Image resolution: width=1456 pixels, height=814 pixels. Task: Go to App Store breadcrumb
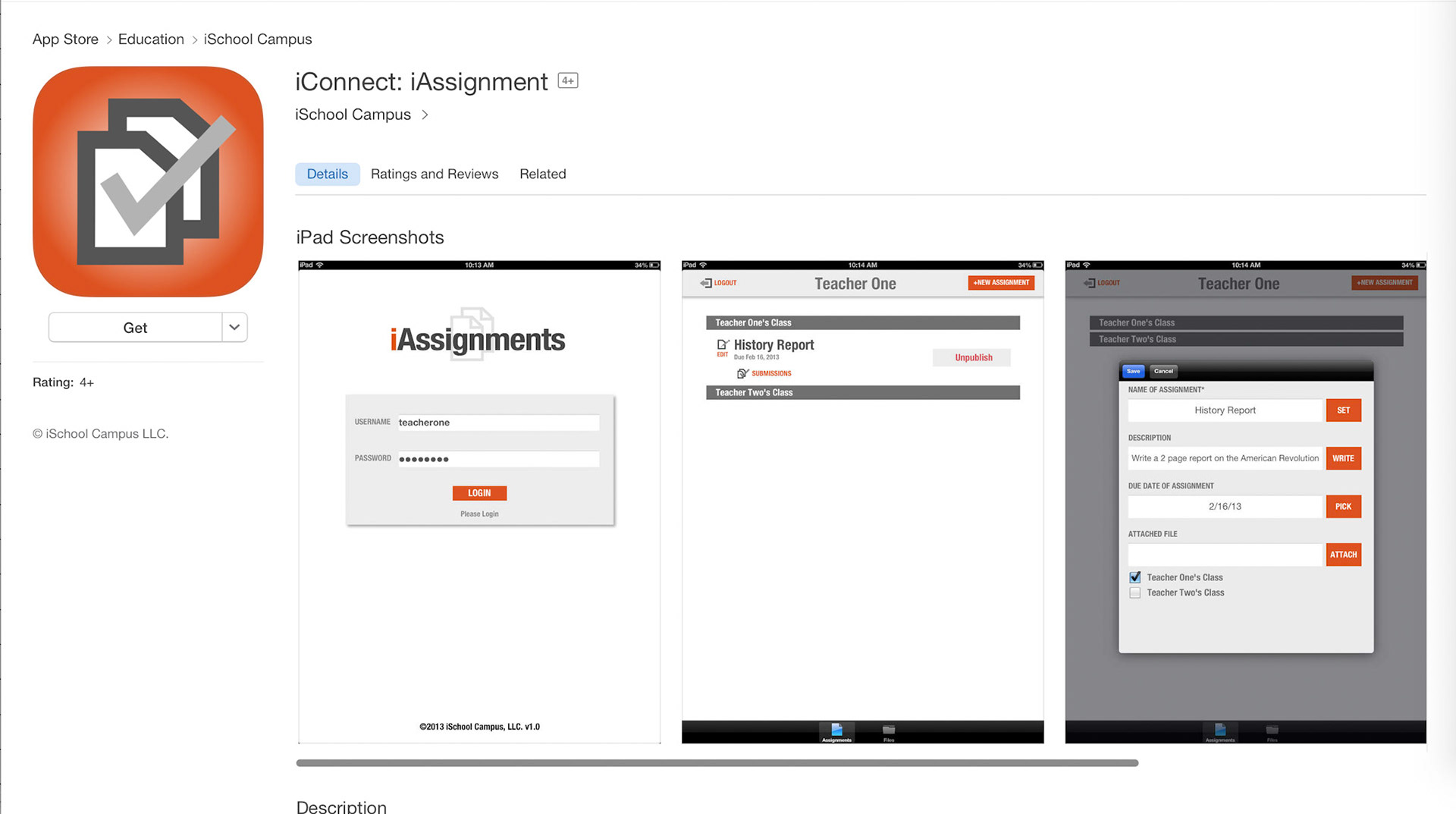pyautogui.click(x=65, y=39)
